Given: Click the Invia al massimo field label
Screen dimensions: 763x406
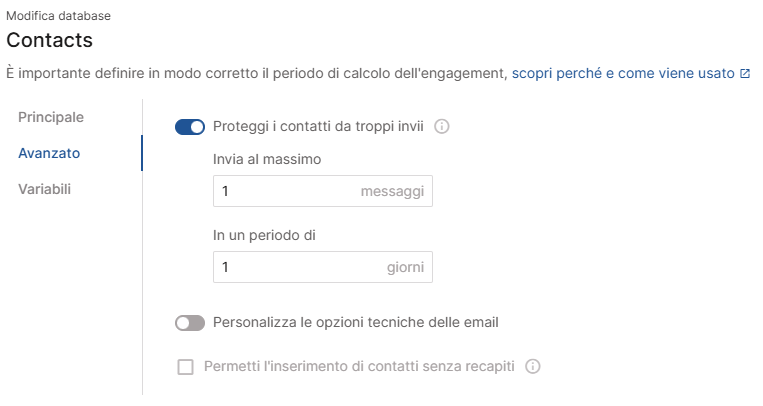Looking at the screenshot, I should (x=267, y=159).
